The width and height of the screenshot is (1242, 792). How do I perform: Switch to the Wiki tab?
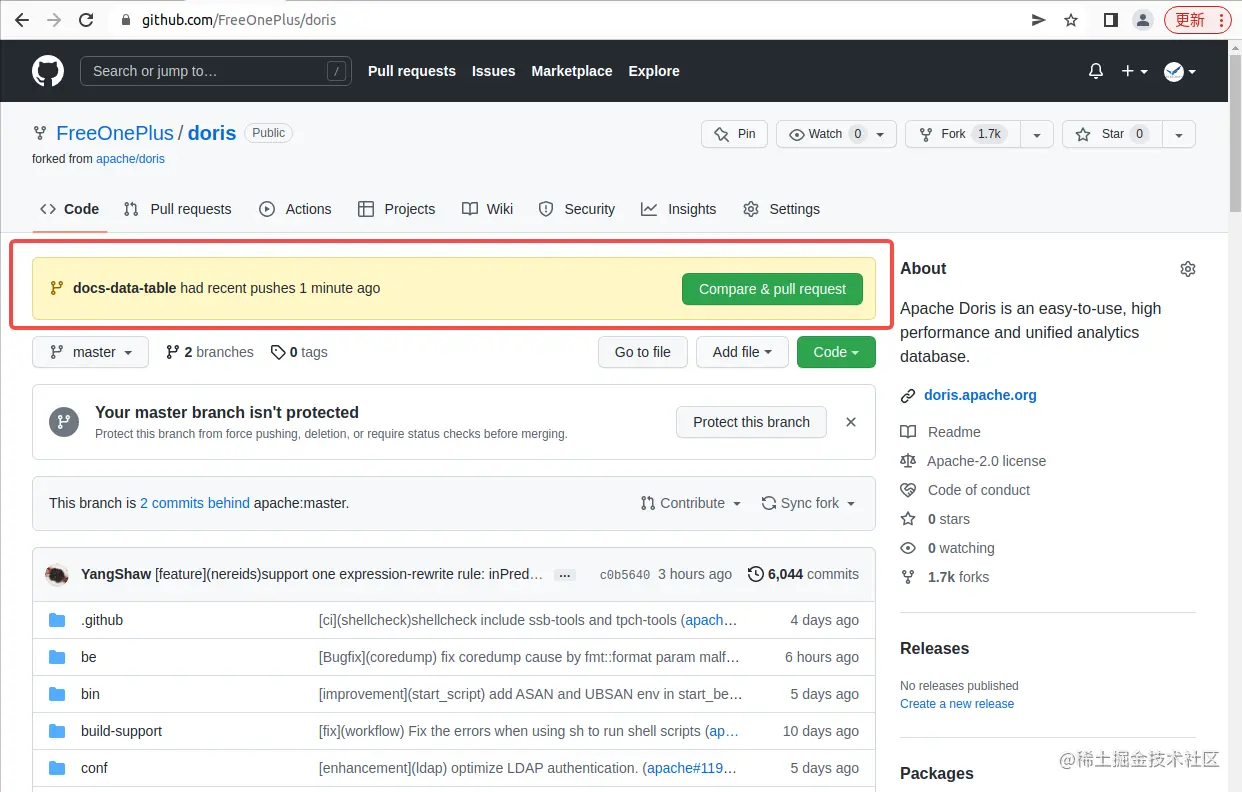click(x=487, y=209)
